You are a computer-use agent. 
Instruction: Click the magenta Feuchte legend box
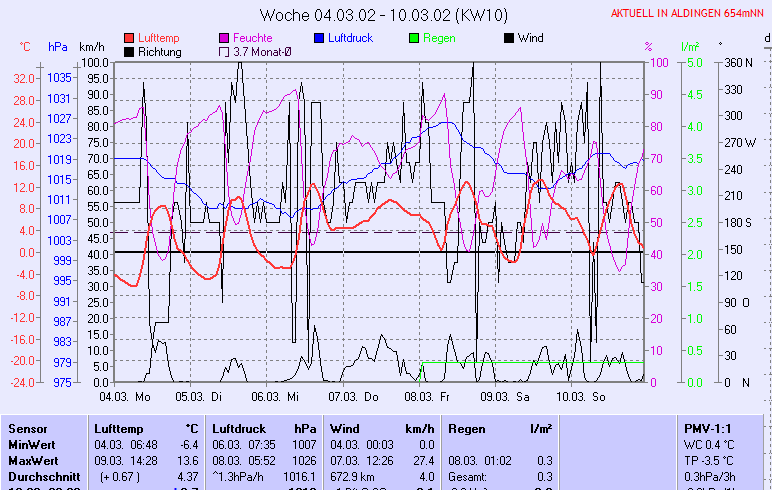[x=224, y=38]
